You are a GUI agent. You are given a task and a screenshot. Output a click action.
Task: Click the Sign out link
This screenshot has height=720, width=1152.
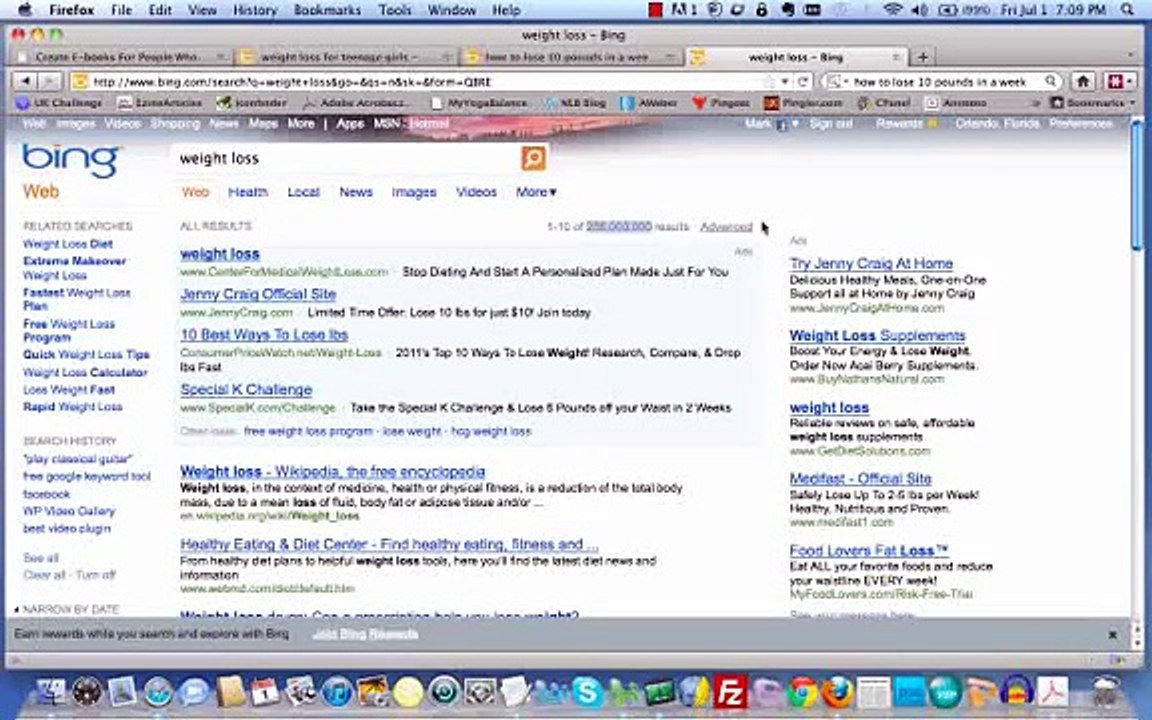[x=831, y=123]
